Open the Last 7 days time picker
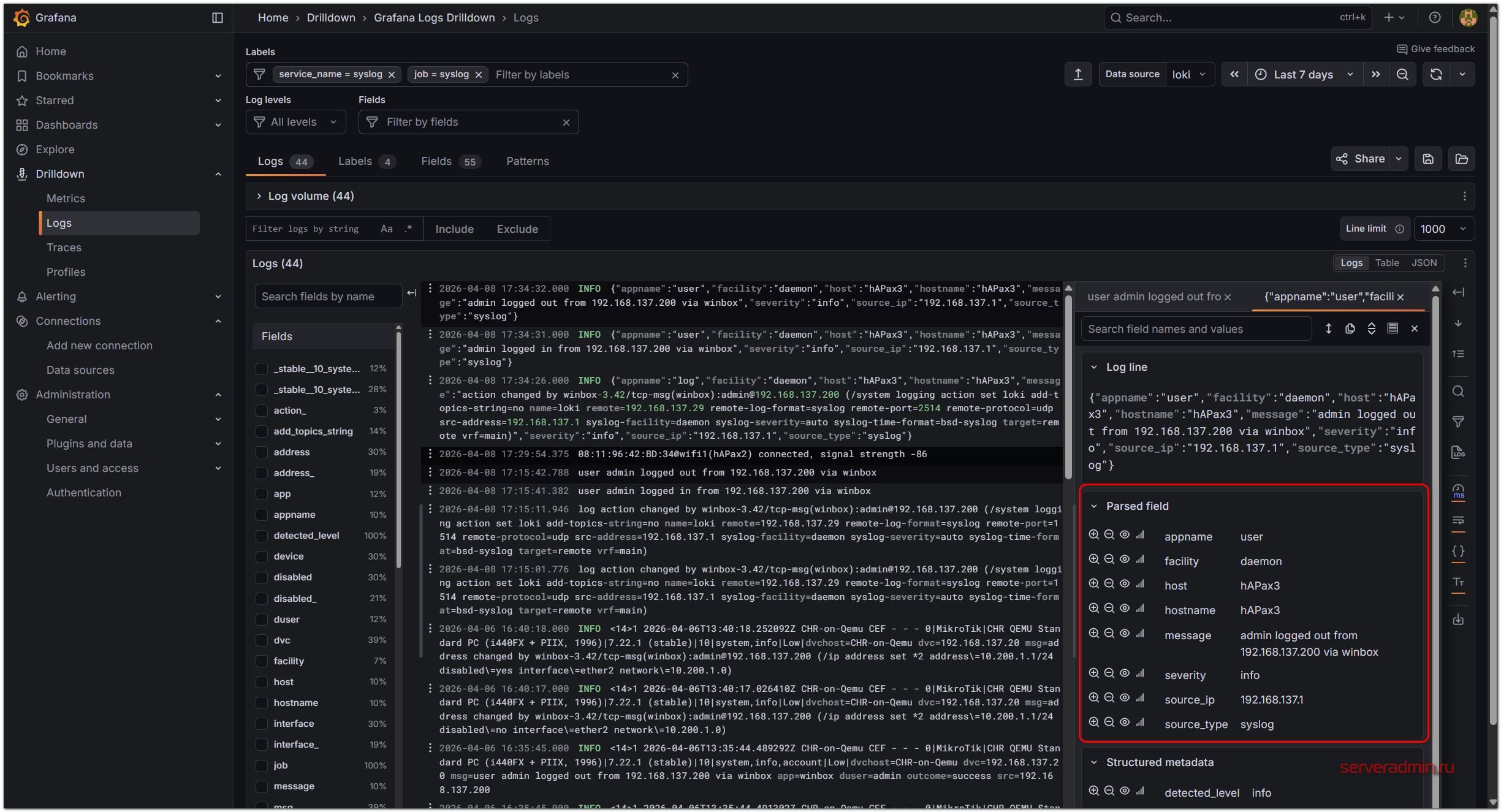The height and width of the screenshot is (812, 1501). point(1303,75)
